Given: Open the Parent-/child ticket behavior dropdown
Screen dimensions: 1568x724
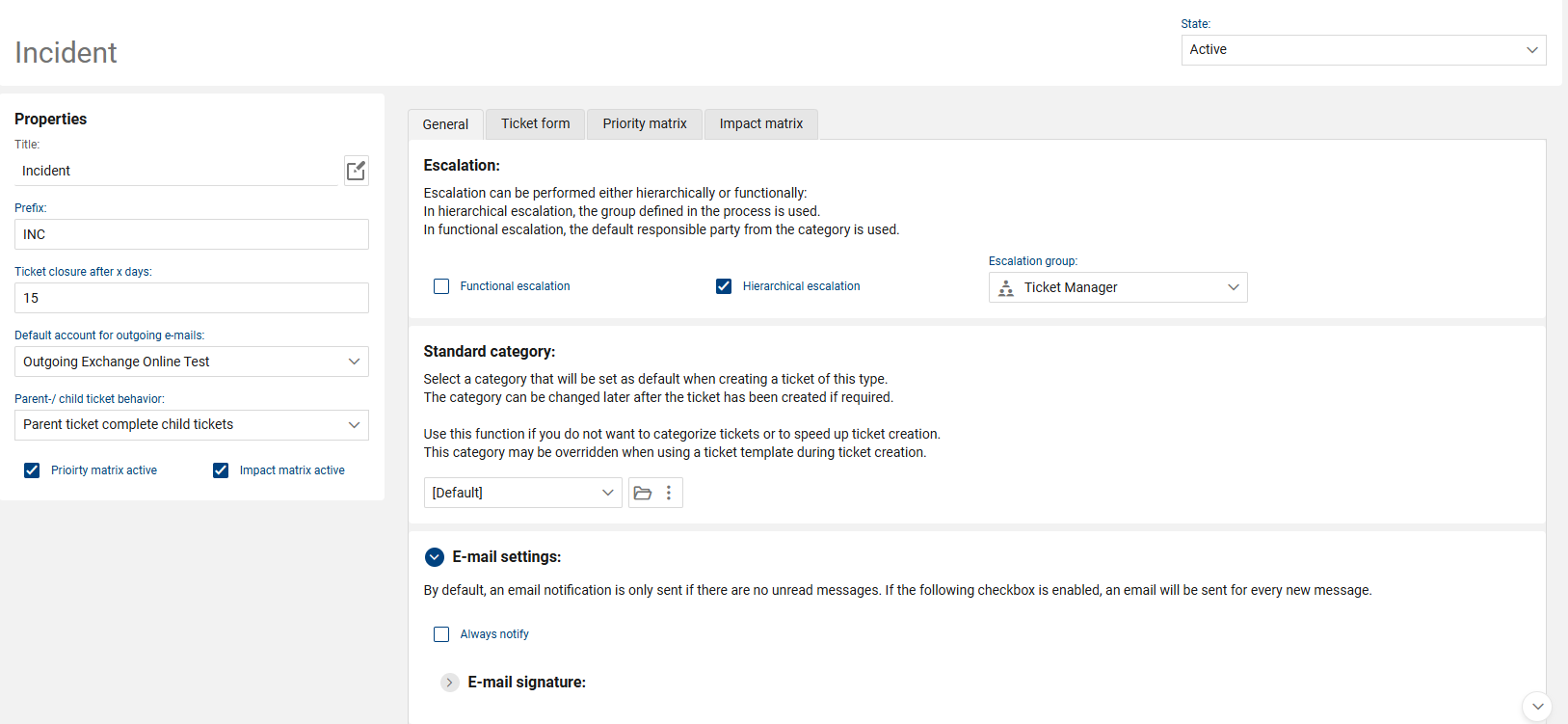Looking at the screenshot, I should 192,425.
